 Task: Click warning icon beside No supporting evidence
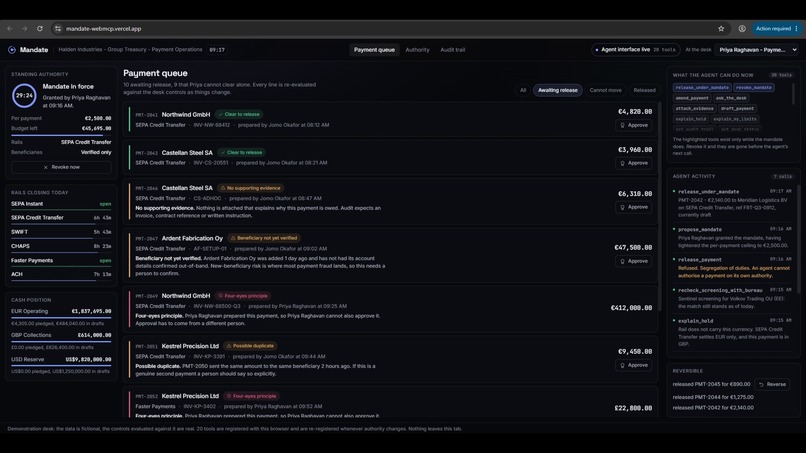pos(223,188)
